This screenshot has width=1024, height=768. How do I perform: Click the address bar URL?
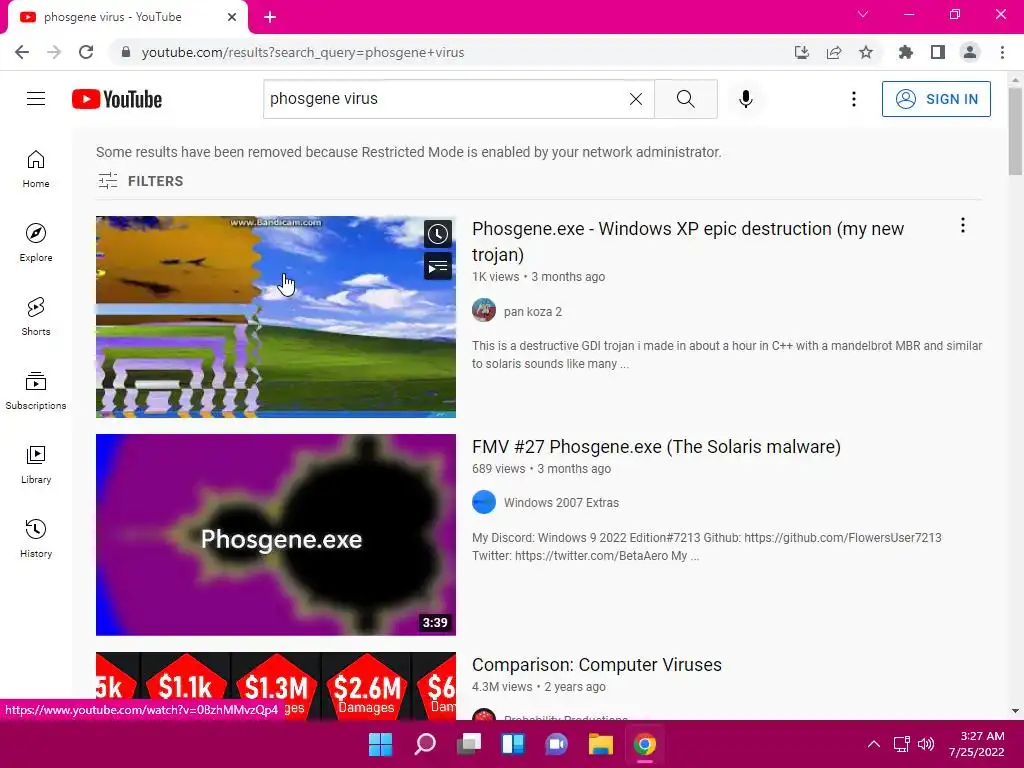pyautogui.click(x=303, y=52)
